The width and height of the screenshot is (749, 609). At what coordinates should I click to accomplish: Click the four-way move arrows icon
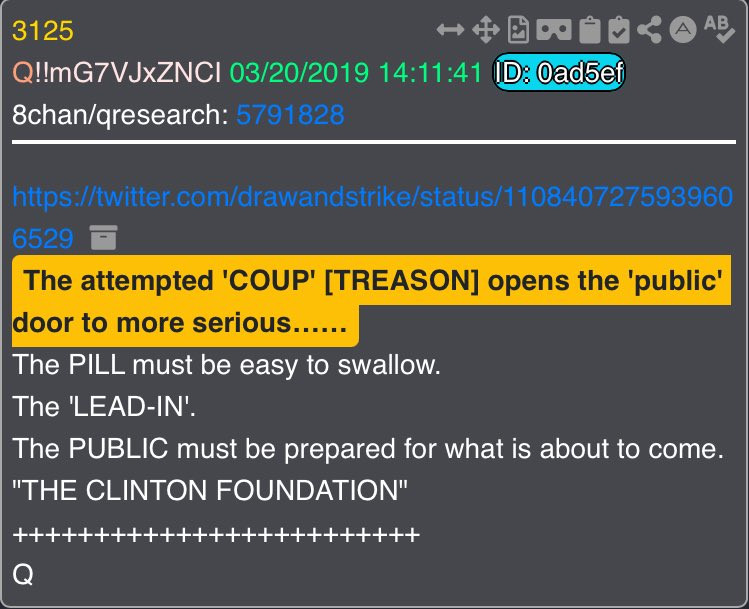[486, 30]
